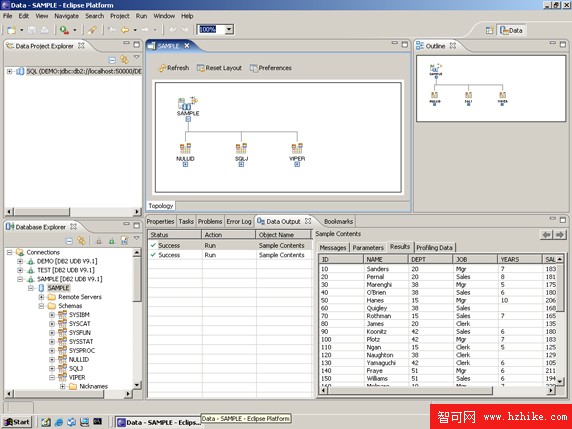Click next result arrow in Data Output
Viewport: 572px width, 429px height.
point(560,235)
